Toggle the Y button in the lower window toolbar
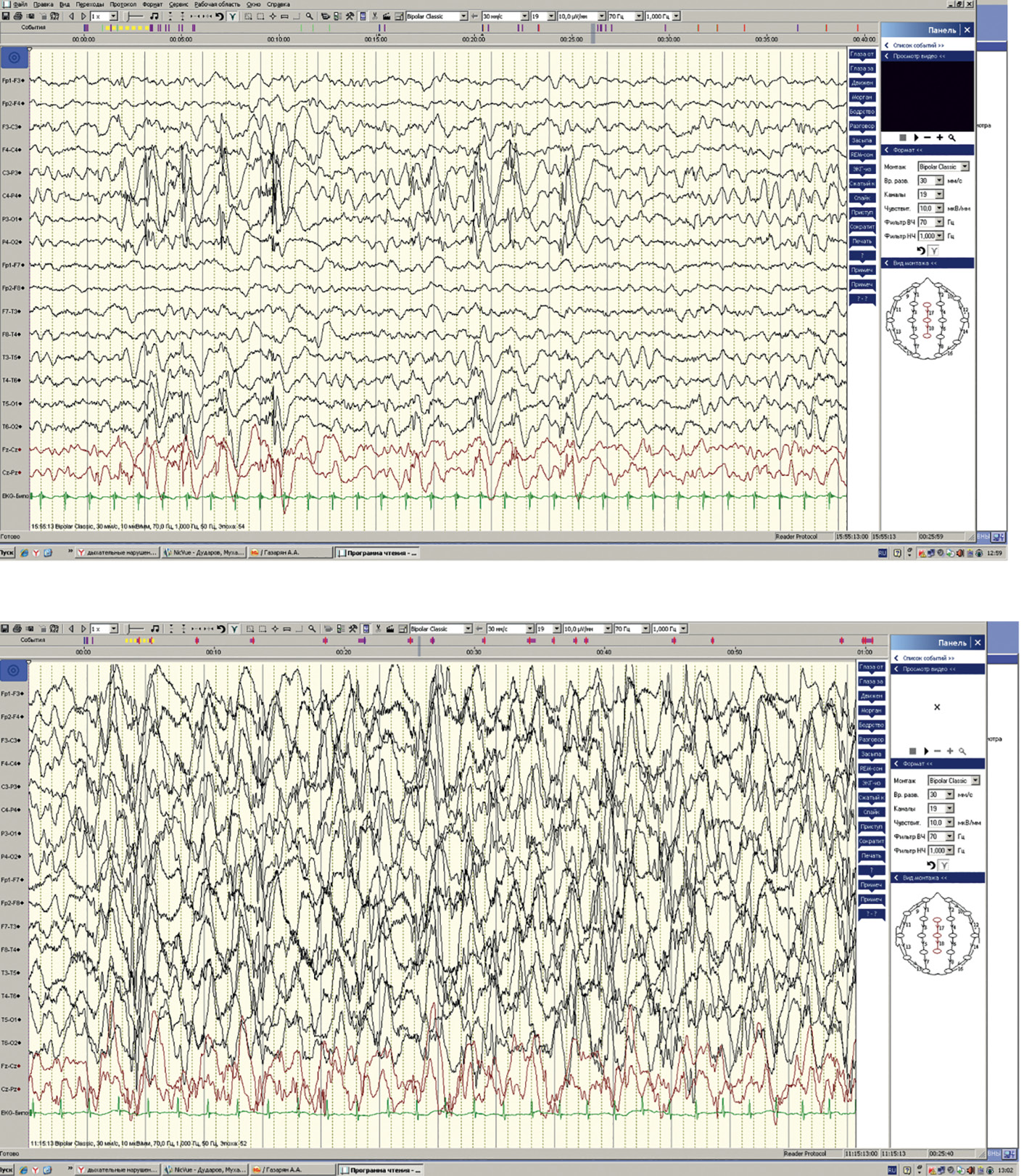 [234, 629]
